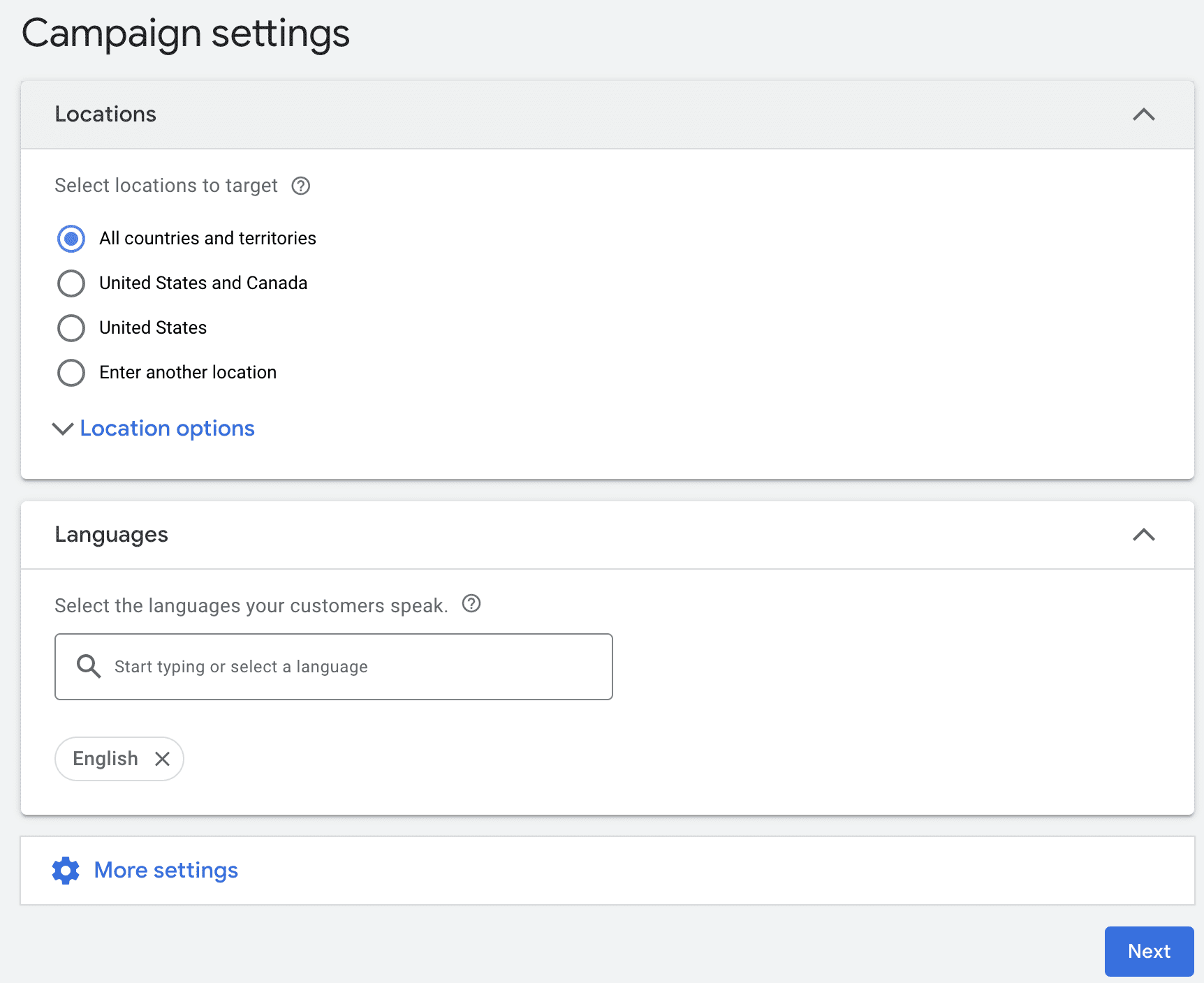
Task: Remove the English language chip
Action: 162,759
